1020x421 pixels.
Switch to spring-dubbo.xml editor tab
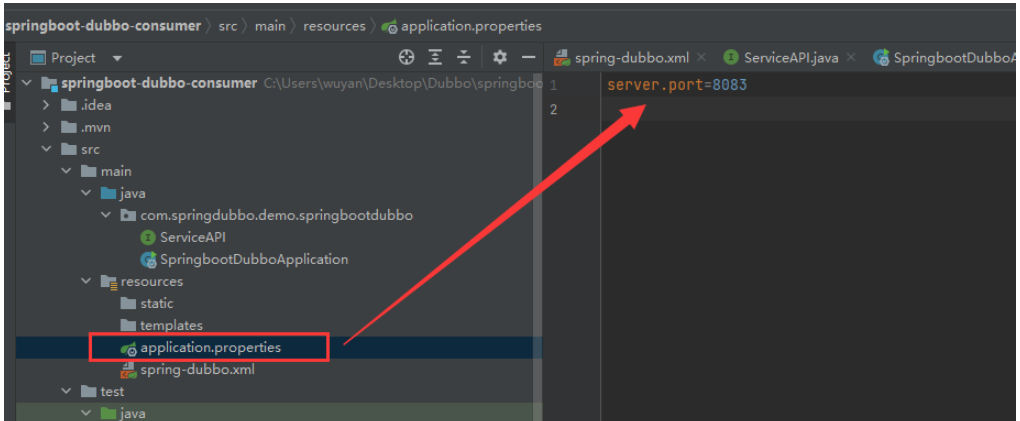pos(621,58)
